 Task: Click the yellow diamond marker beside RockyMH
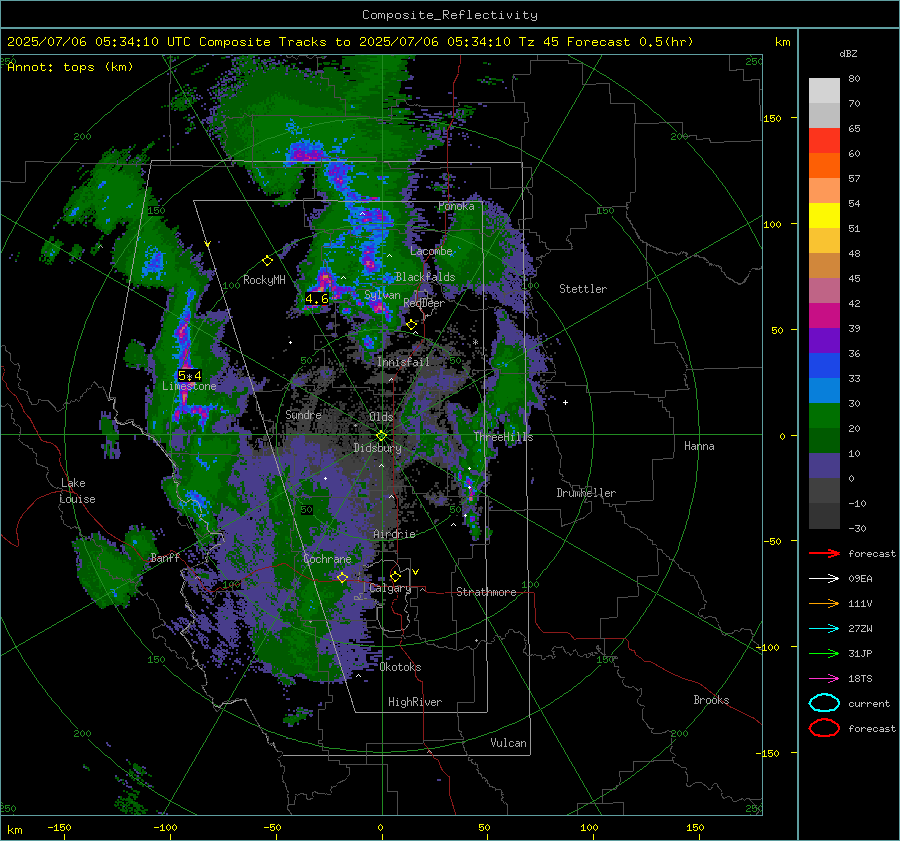click(x=267, y=261)
